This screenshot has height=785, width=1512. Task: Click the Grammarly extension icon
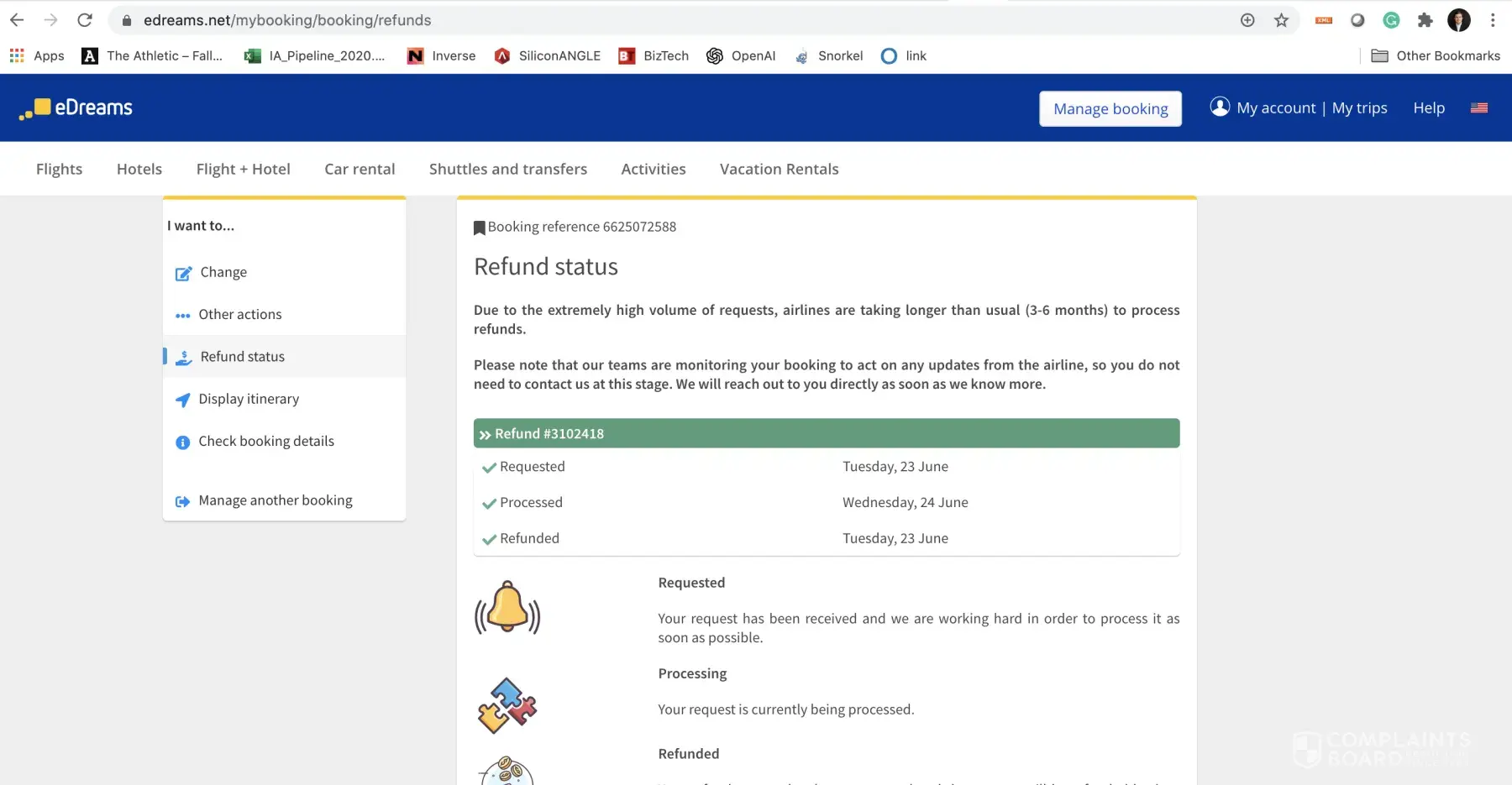[1391, 20]
